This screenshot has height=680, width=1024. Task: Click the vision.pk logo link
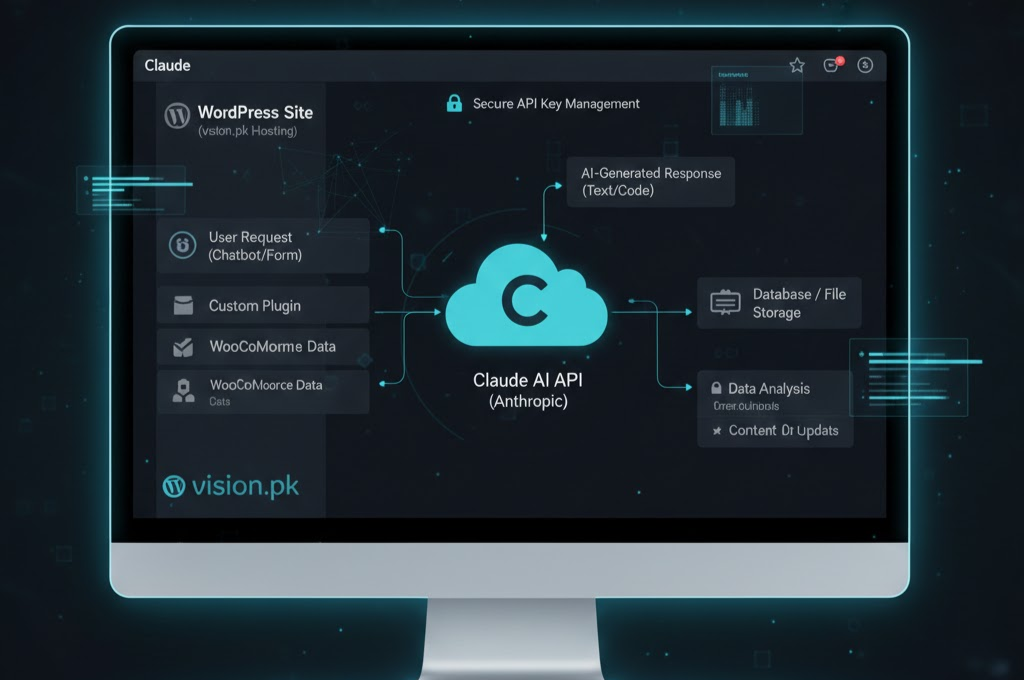(230, 486)
